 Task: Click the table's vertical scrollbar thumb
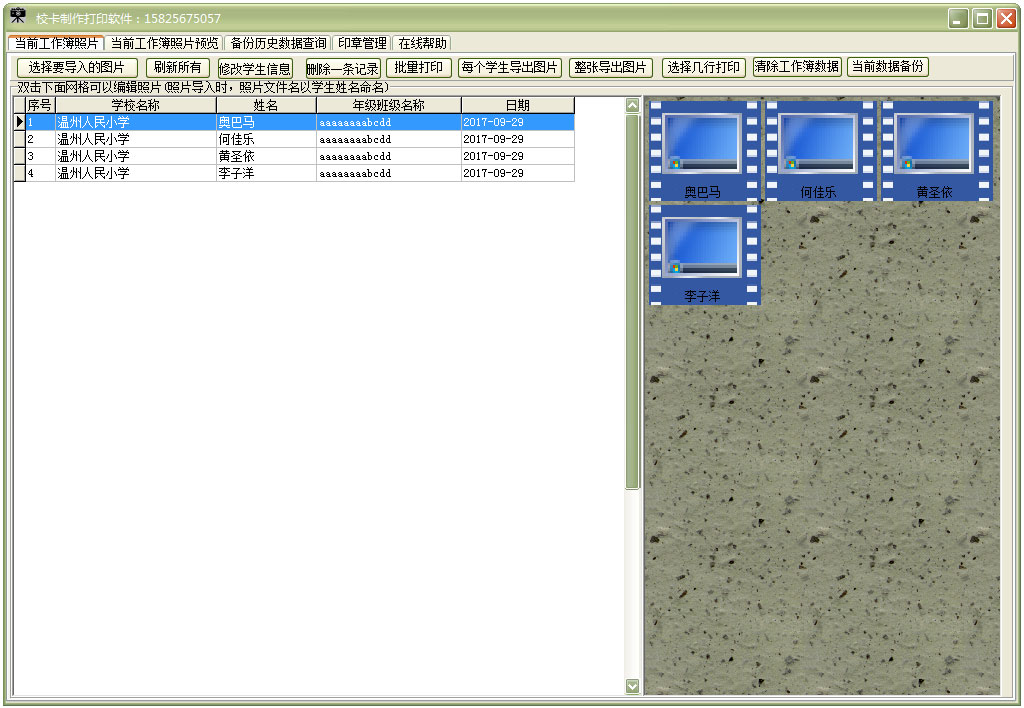[632, 300]
